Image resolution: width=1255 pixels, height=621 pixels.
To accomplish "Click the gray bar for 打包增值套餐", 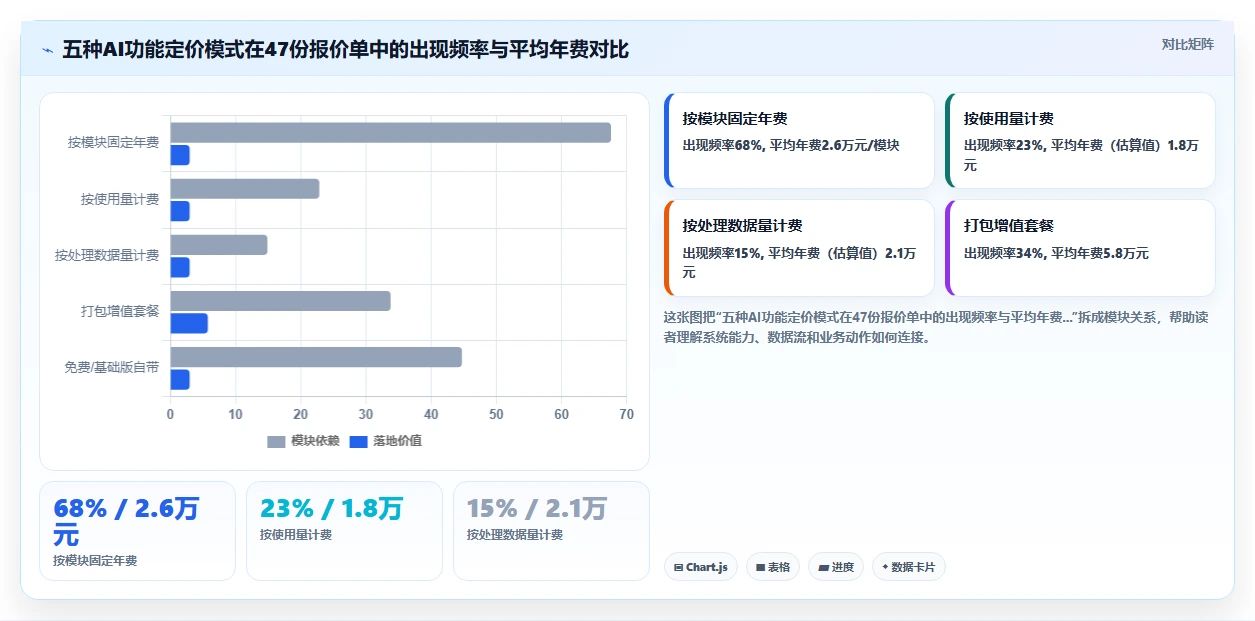I will 280,300.
